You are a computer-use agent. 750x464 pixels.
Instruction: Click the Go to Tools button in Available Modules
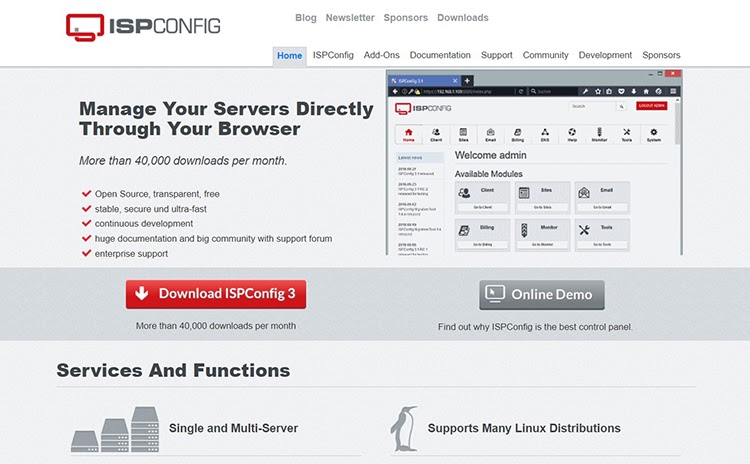tap(602, 244)
